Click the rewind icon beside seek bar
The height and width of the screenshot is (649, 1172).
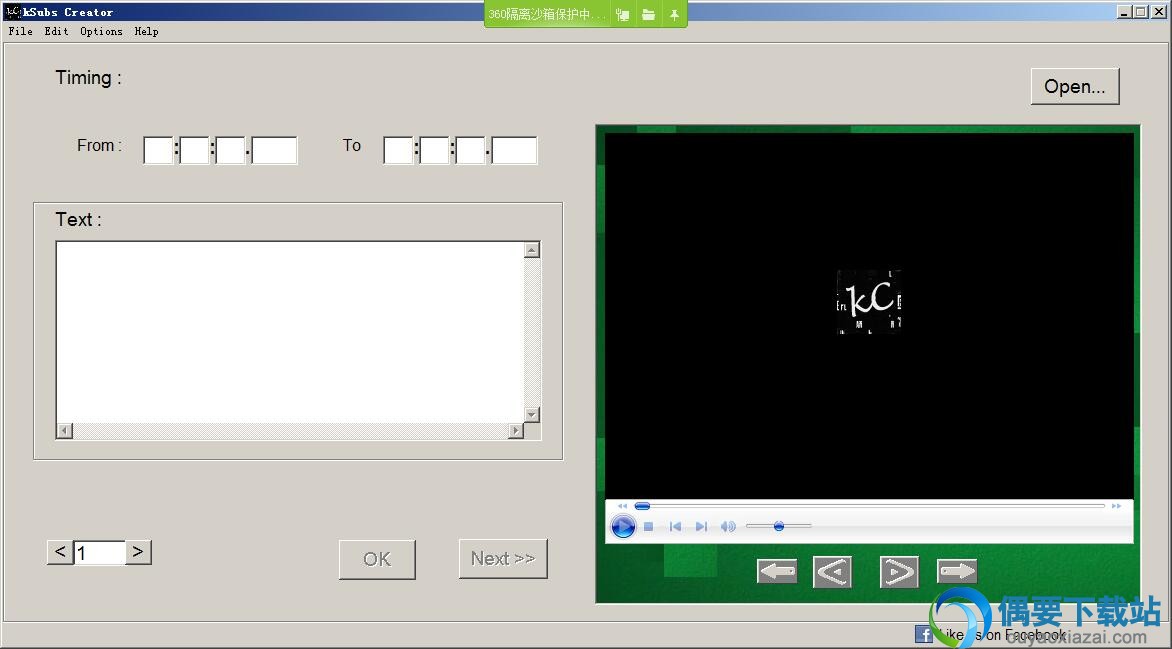[x=622, y=506]
